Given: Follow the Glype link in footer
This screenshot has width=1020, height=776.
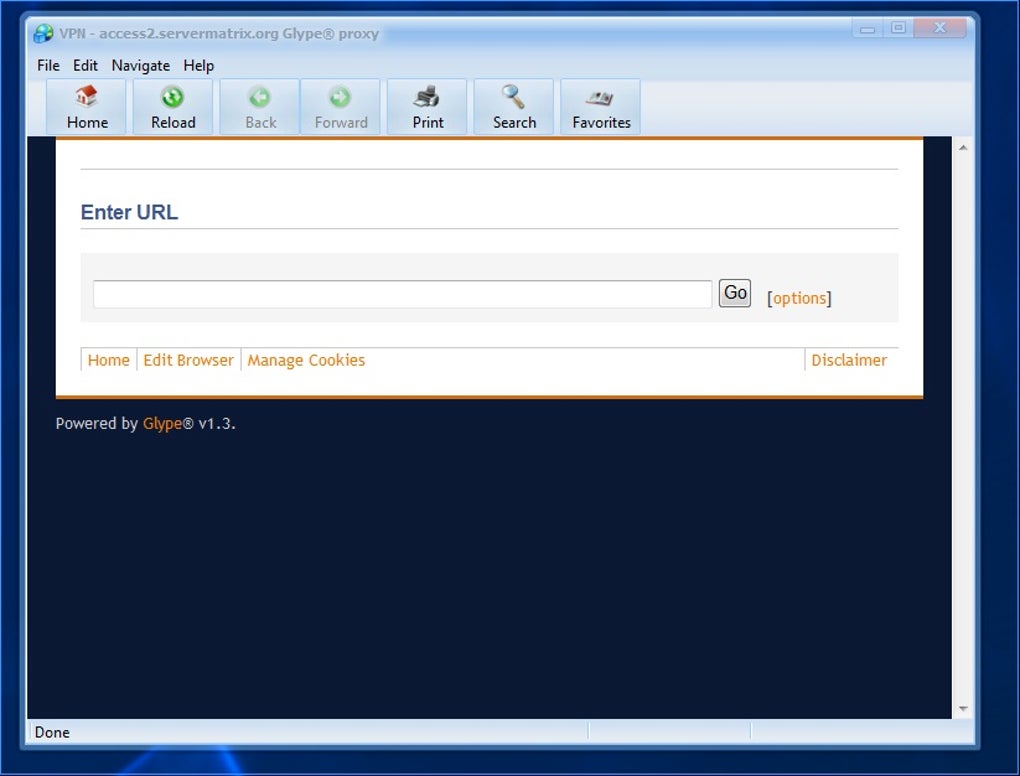Looking at the screenshot, I should (162, 423).
